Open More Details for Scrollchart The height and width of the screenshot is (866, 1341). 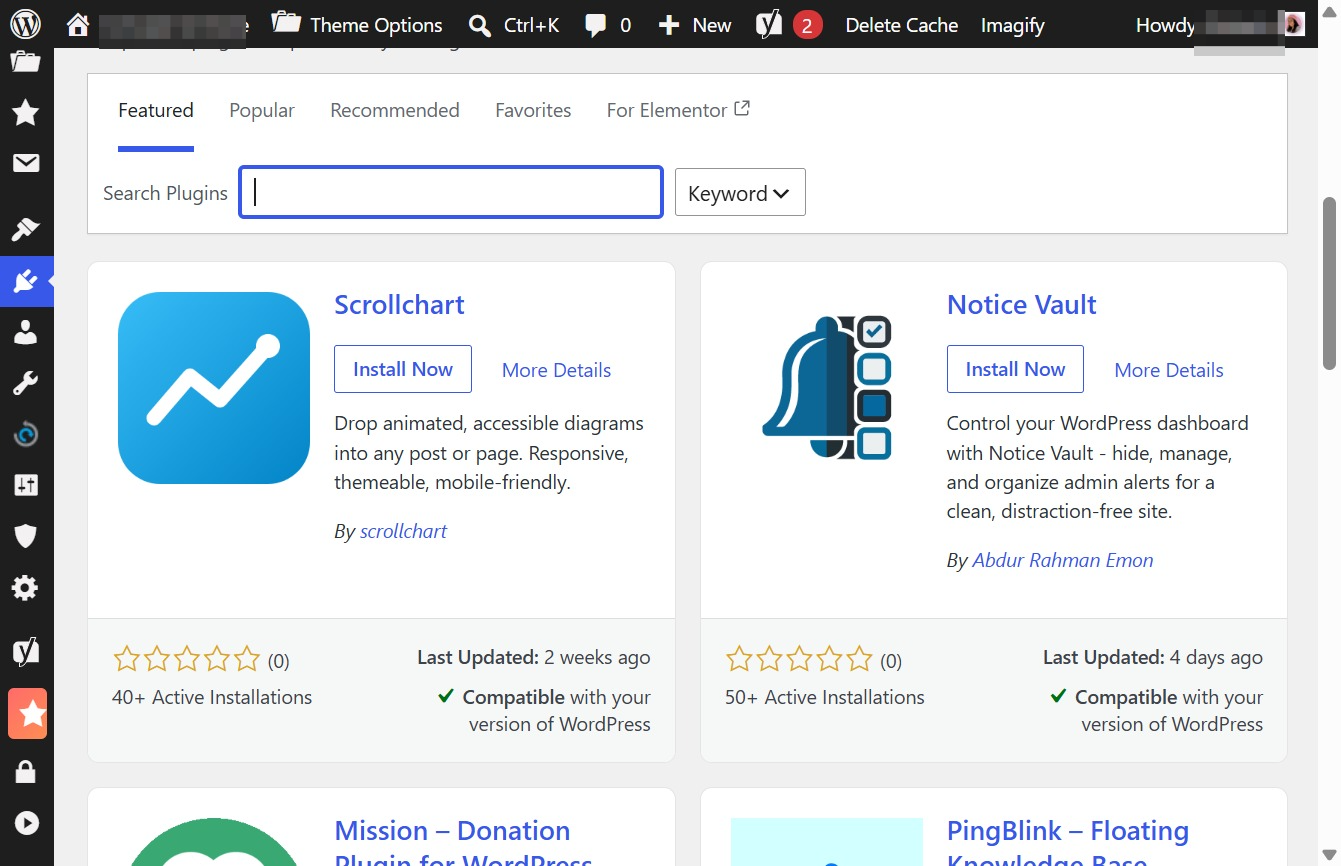(556, 370)
